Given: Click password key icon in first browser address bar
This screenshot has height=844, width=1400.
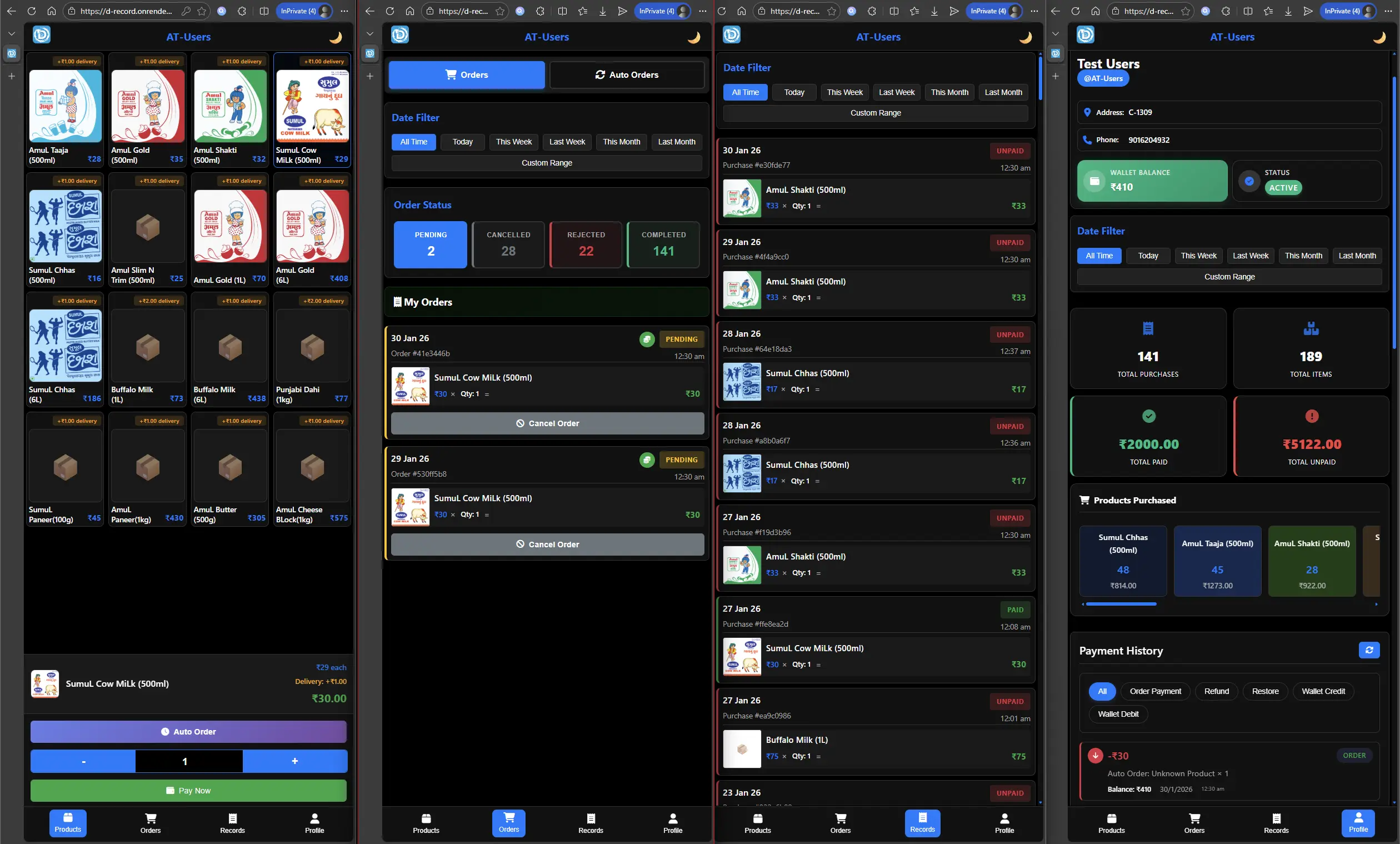Looking at the screenshot, I should (186, 11).
